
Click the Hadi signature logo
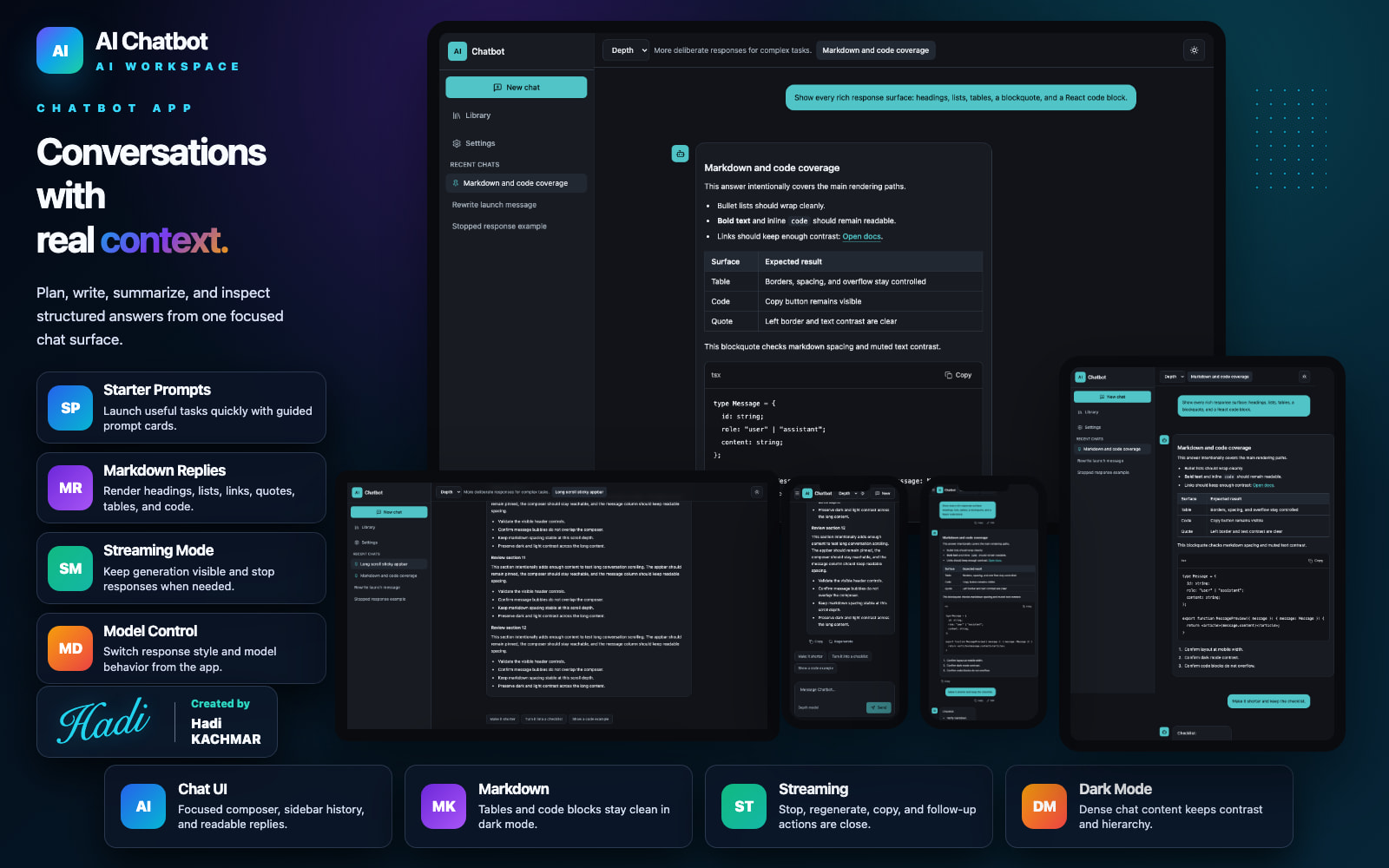coord(104,720)
